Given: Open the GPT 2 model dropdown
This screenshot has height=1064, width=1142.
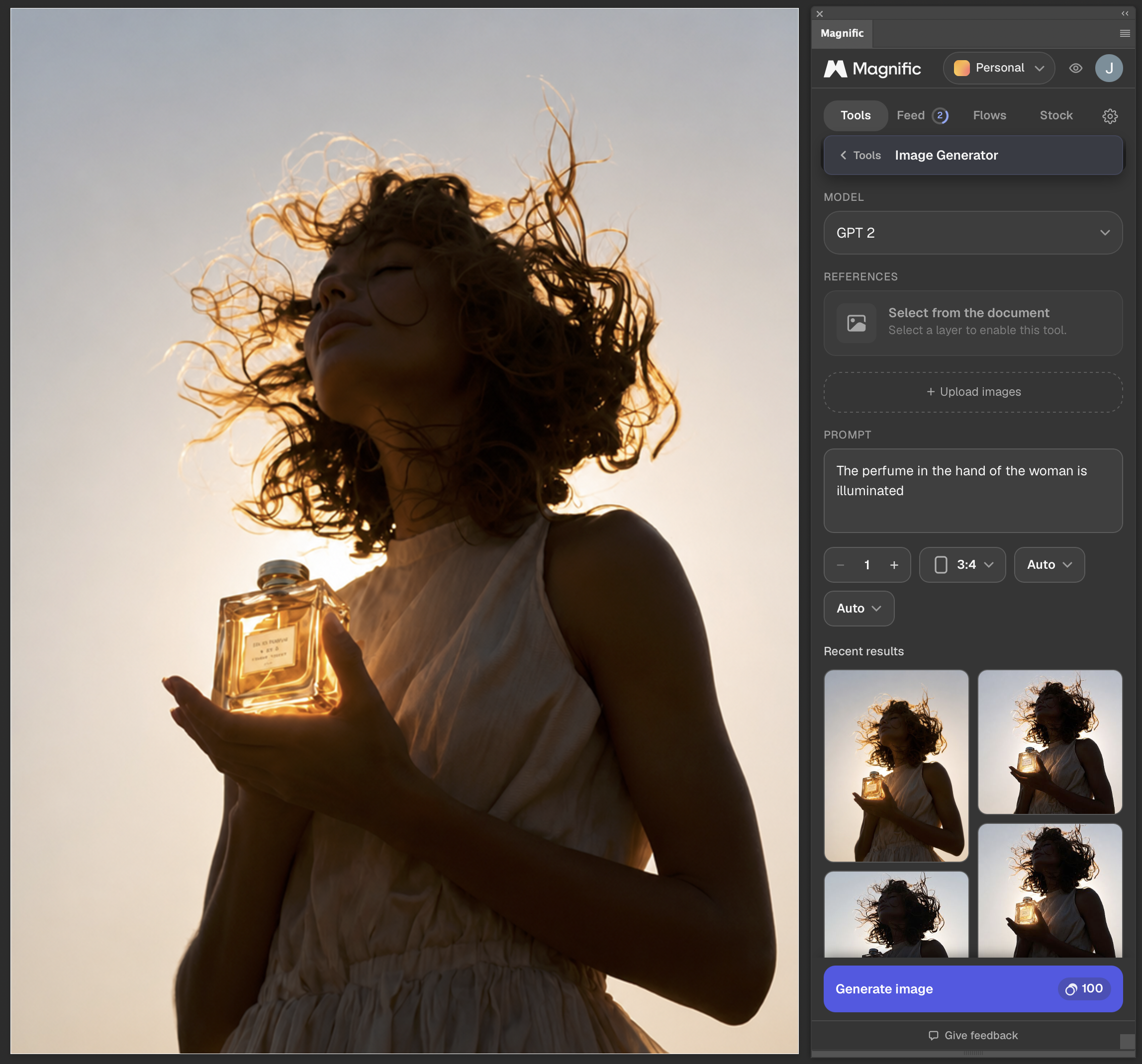Looking at the screenshot, I should tap(972, 233).
